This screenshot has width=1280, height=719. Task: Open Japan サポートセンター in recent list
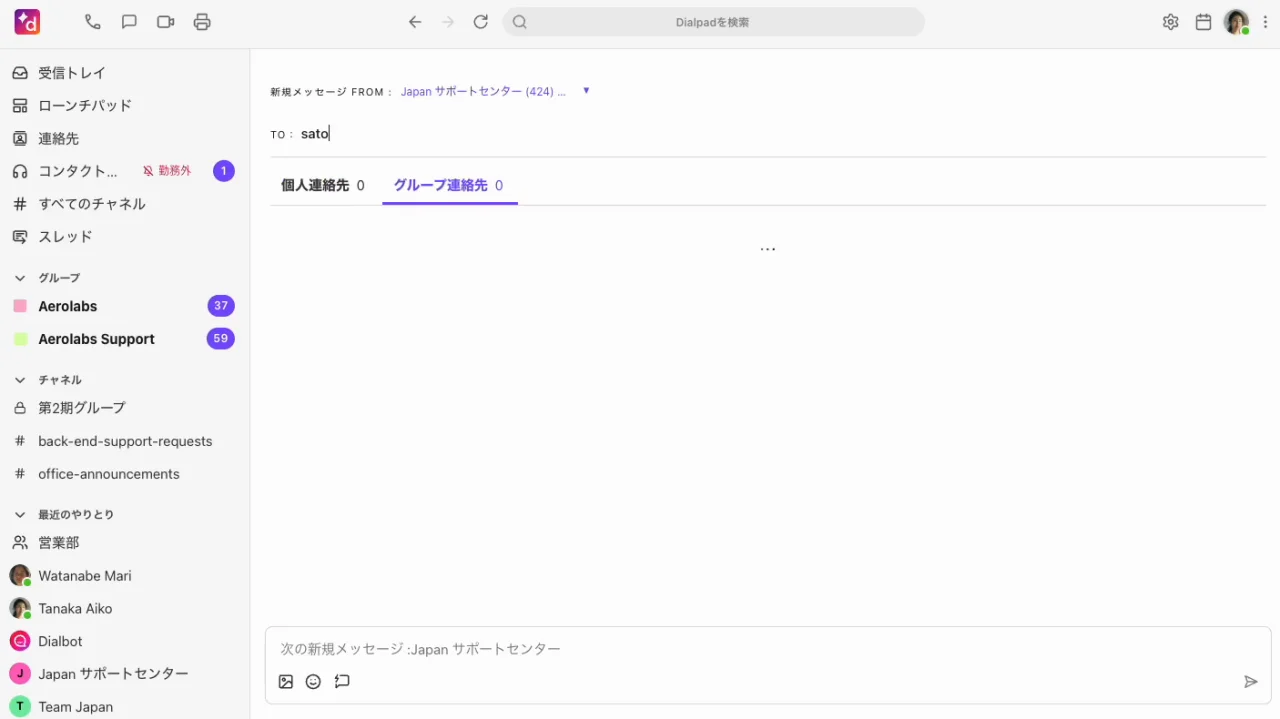point(113,674)
